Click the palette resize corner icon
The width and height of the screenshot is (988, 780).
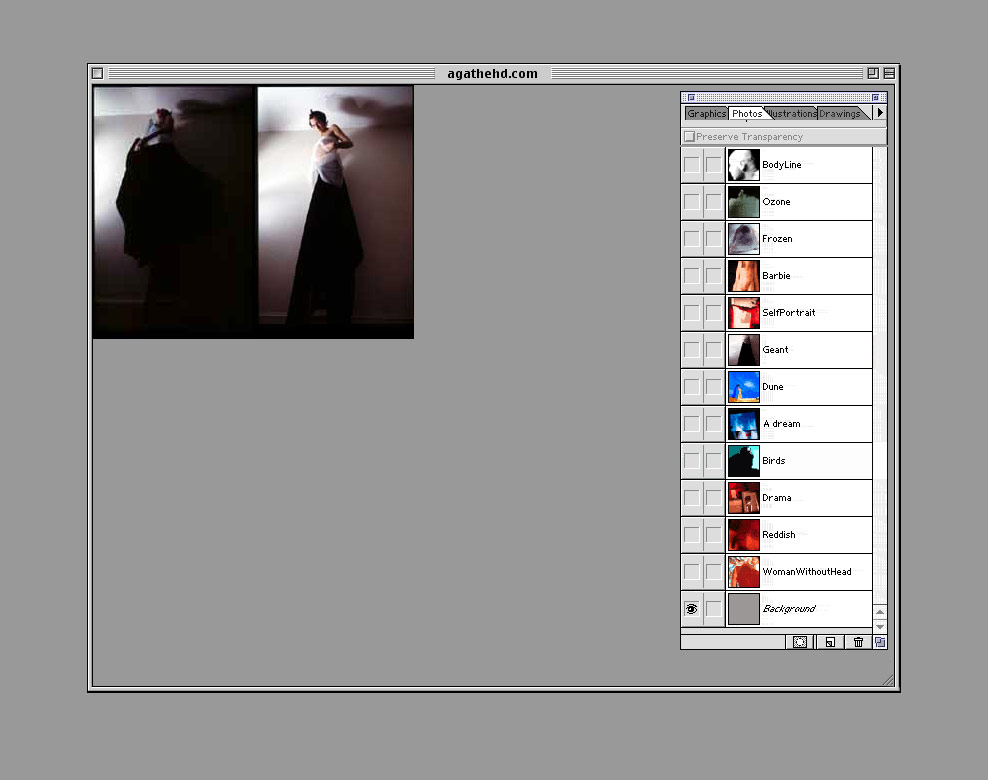click(880, 642)
